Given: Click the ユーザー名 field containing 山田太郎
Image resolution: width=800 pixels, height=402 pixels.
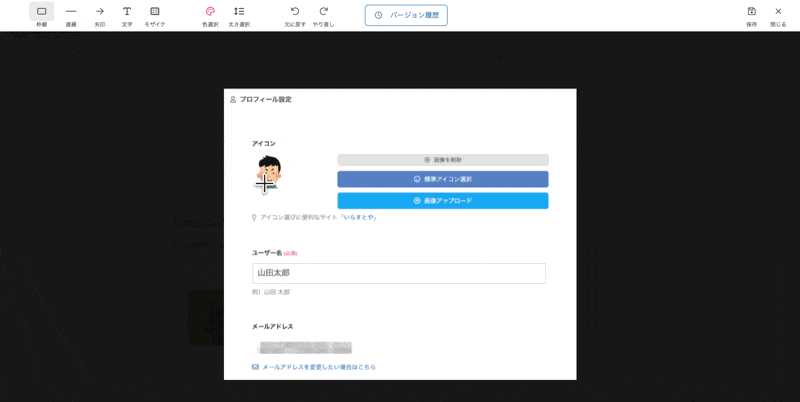Looking at the screenshot, I should [399, 273].
